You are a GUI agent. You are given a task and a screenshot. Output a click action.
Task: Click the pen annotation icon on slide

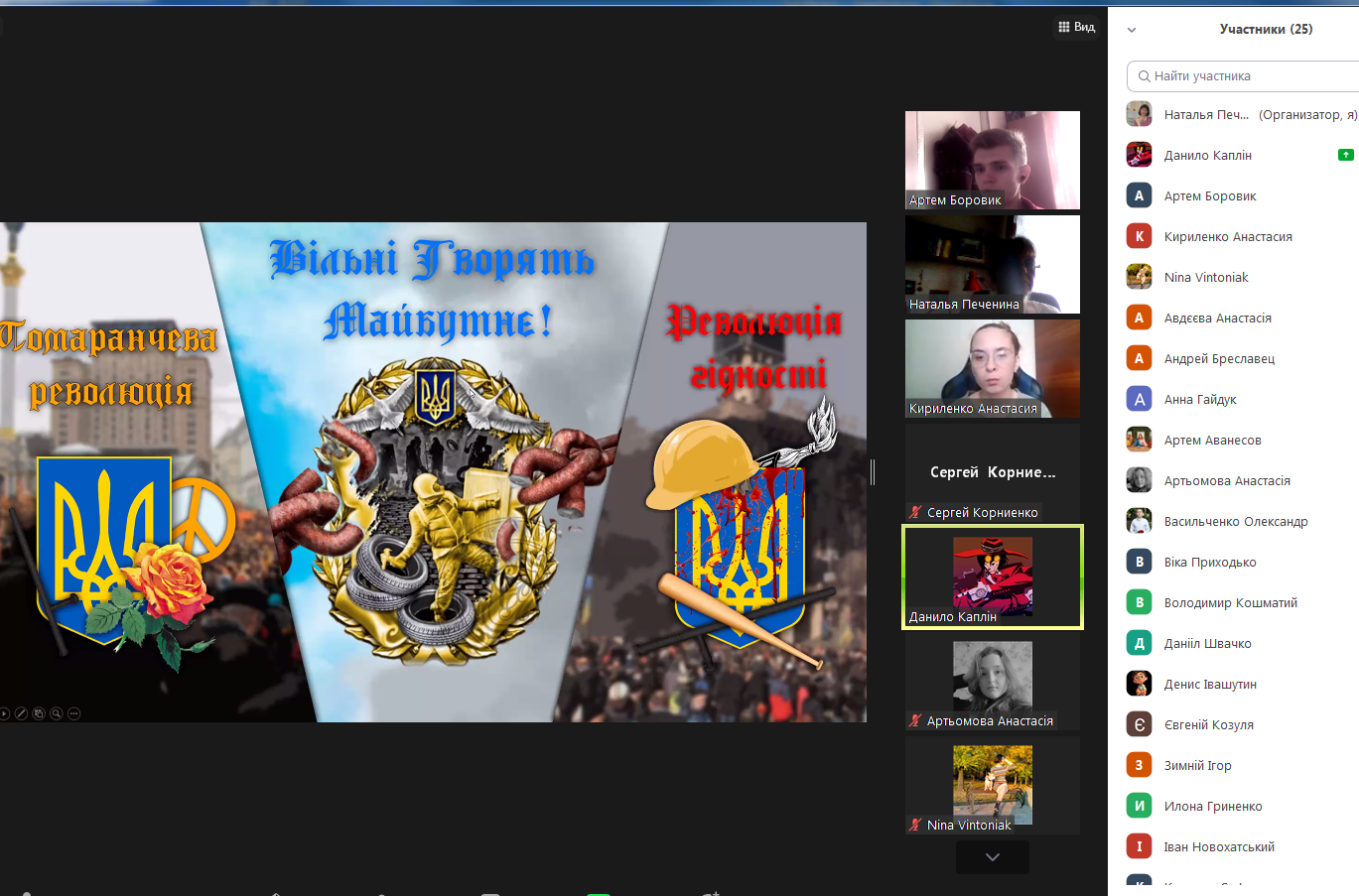coord(21,713)
